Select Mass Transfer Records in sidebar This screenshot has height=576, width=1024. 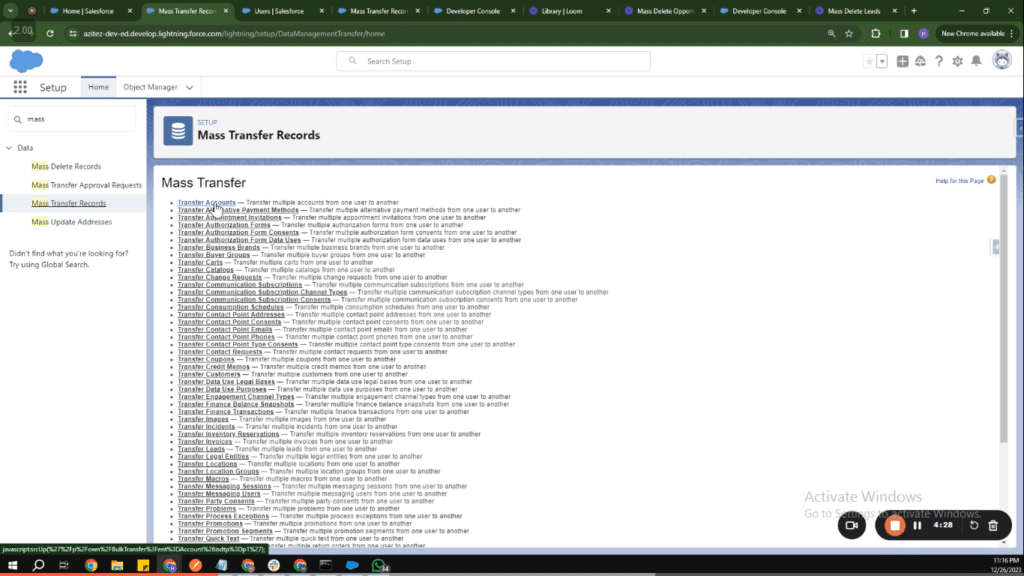point(69,204)
